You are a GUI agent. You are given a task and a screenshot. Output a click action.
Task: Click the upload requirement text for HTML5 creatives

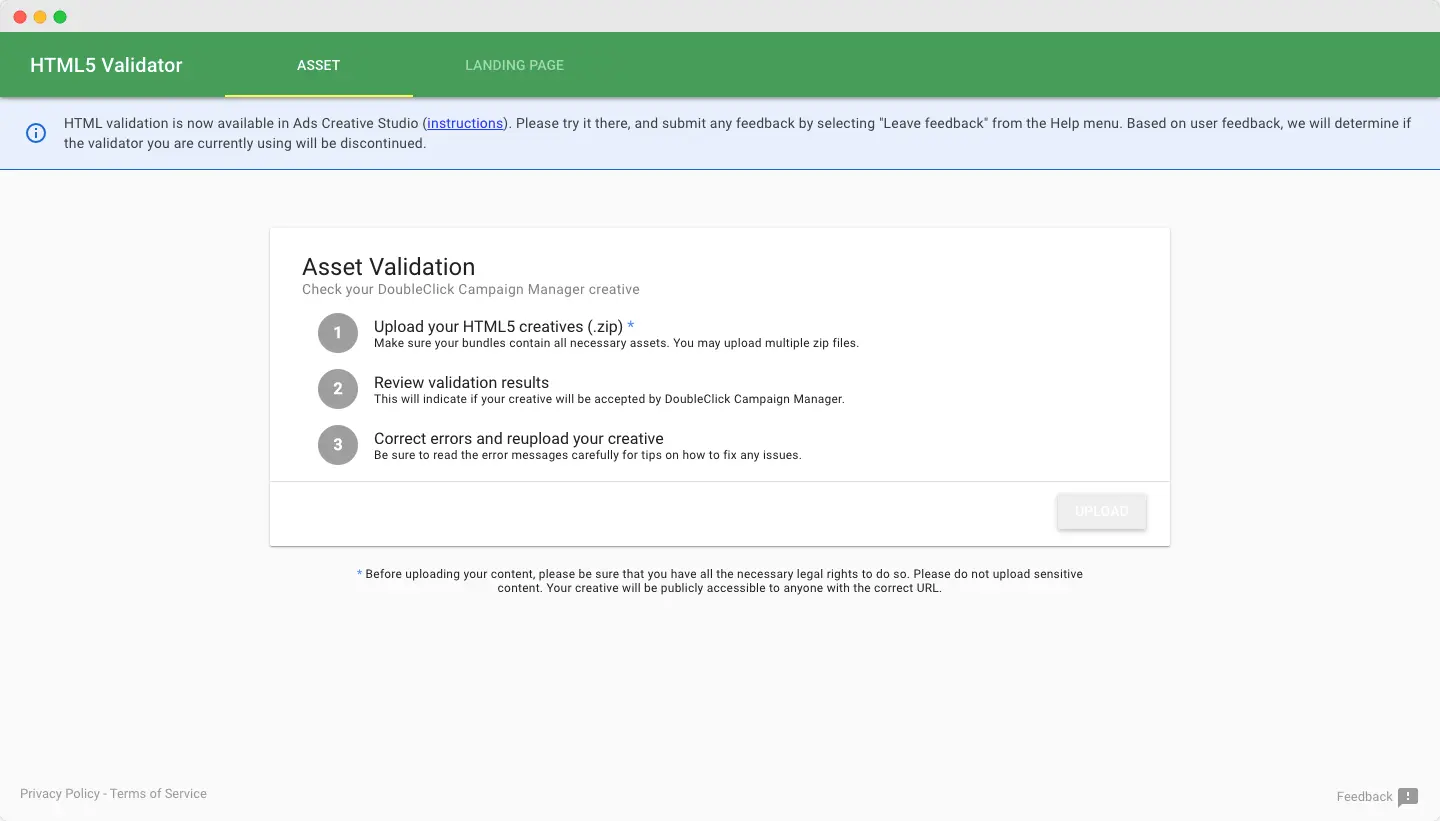[x=497, y=326]
